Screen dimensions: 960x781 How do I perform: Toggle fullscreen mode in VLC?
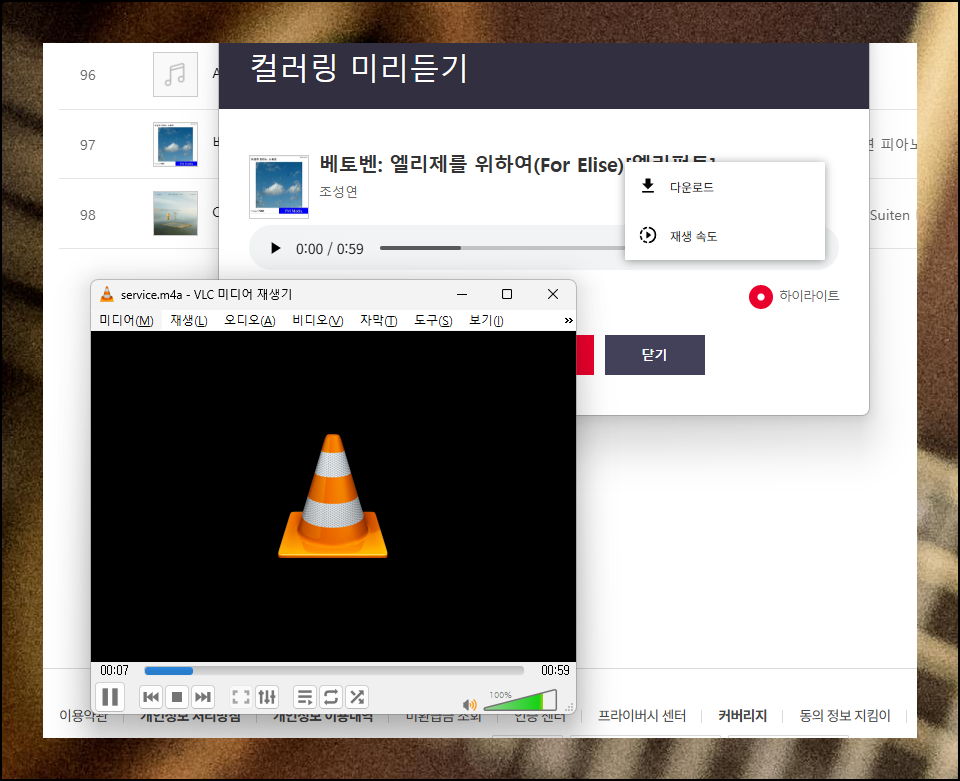point(241,697)
